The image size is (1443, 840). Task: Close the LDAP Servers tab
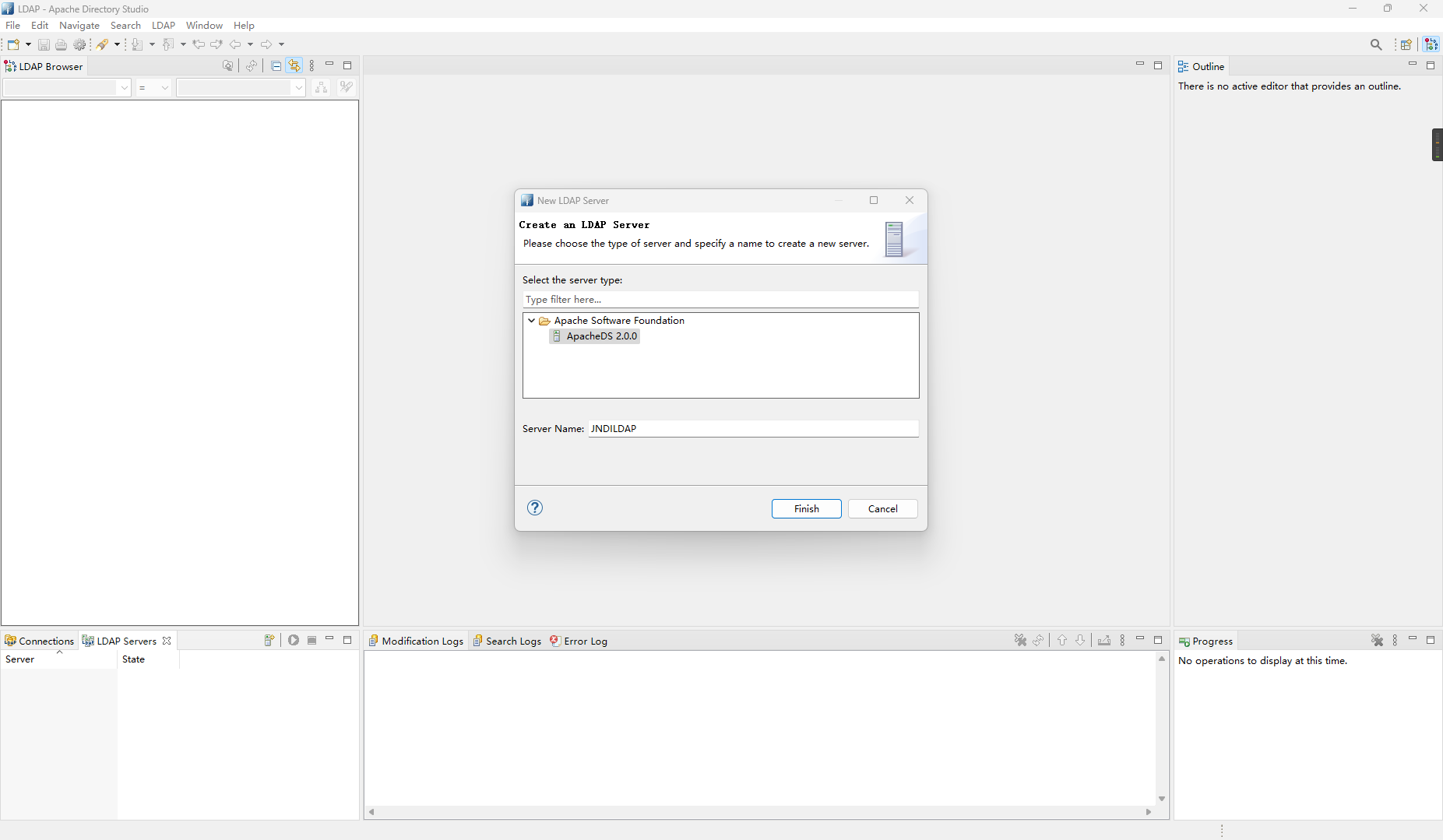coord(167,641)
